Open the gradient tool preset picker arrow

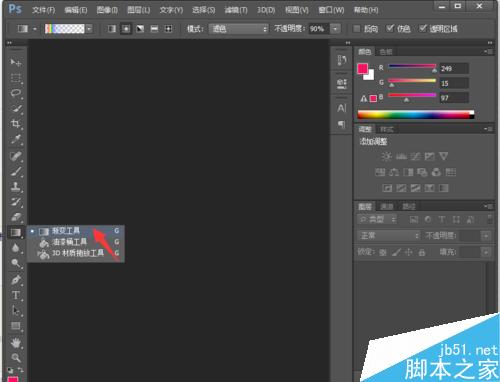coord(35,29)
